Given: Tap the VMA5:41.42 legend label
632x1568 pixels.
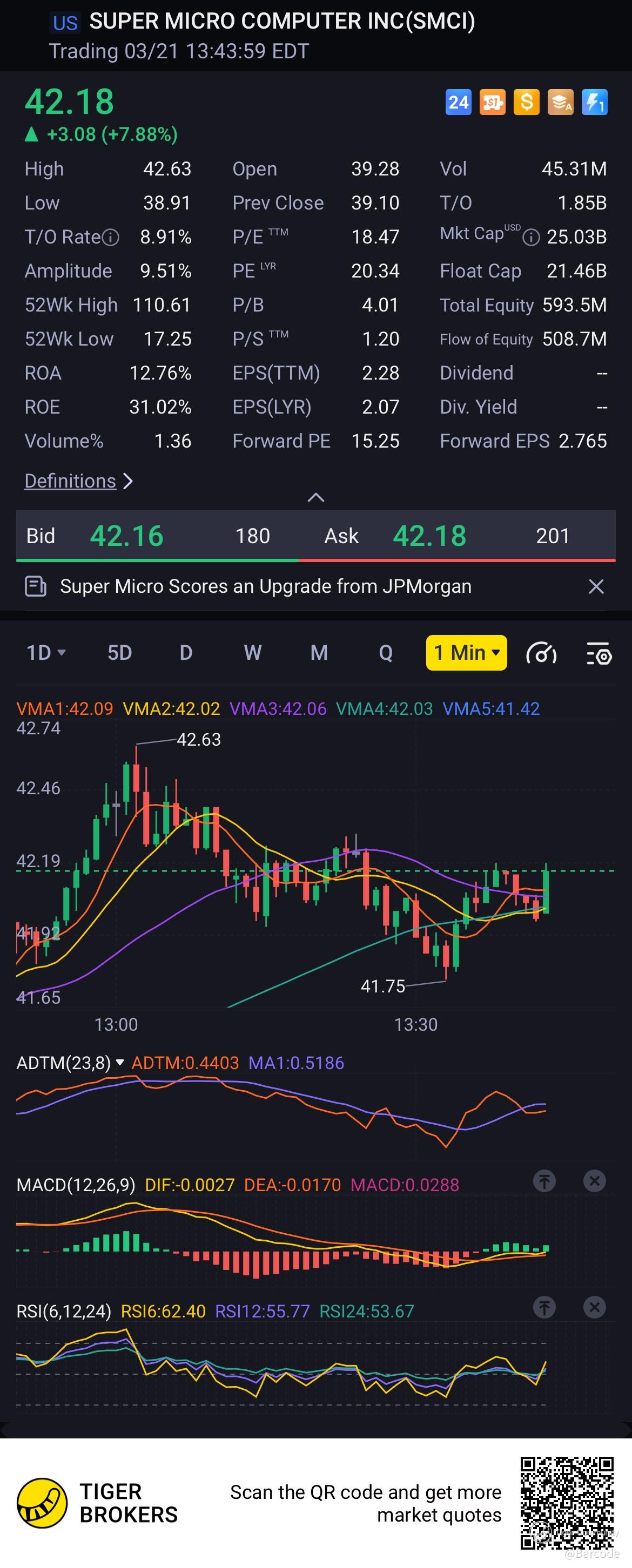Looking at the screenshot, I should [x=490, y=708].
